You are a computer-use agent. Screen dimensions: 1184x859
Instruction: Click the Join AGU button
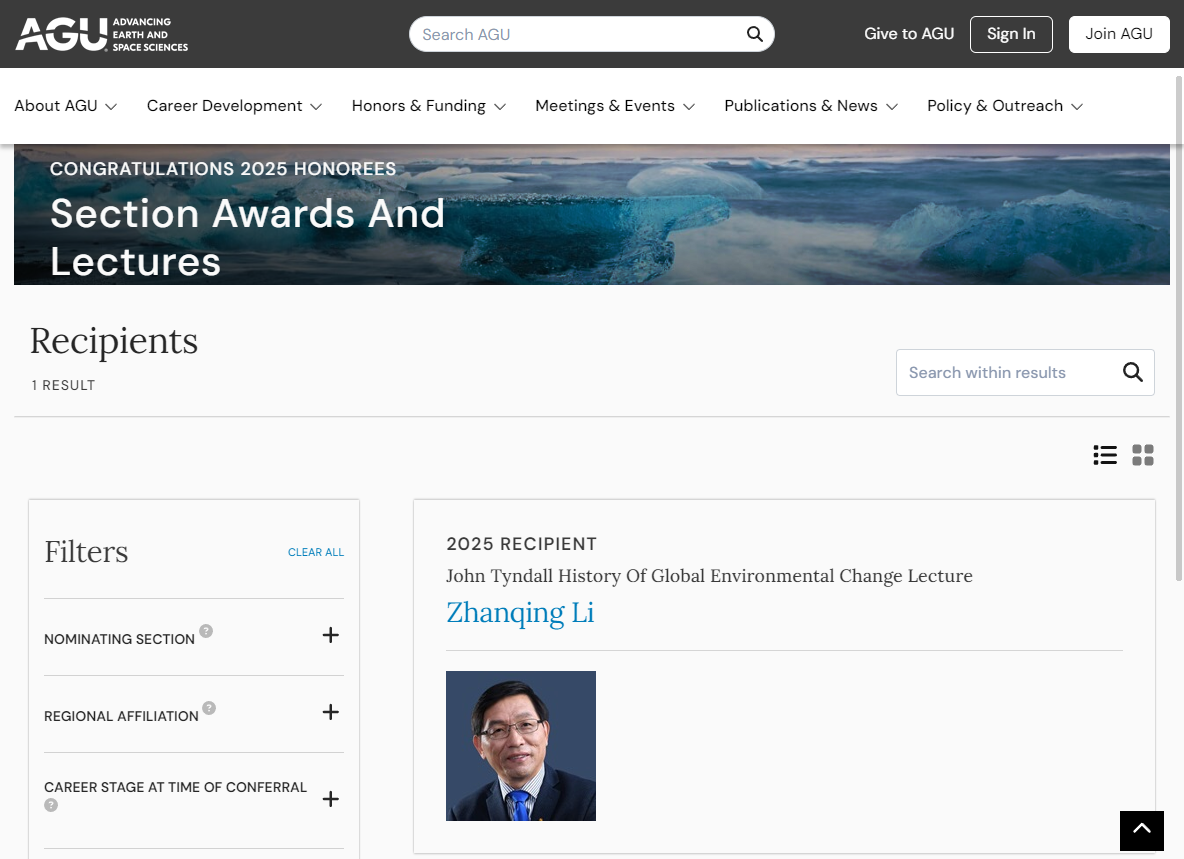(1119, 34)
